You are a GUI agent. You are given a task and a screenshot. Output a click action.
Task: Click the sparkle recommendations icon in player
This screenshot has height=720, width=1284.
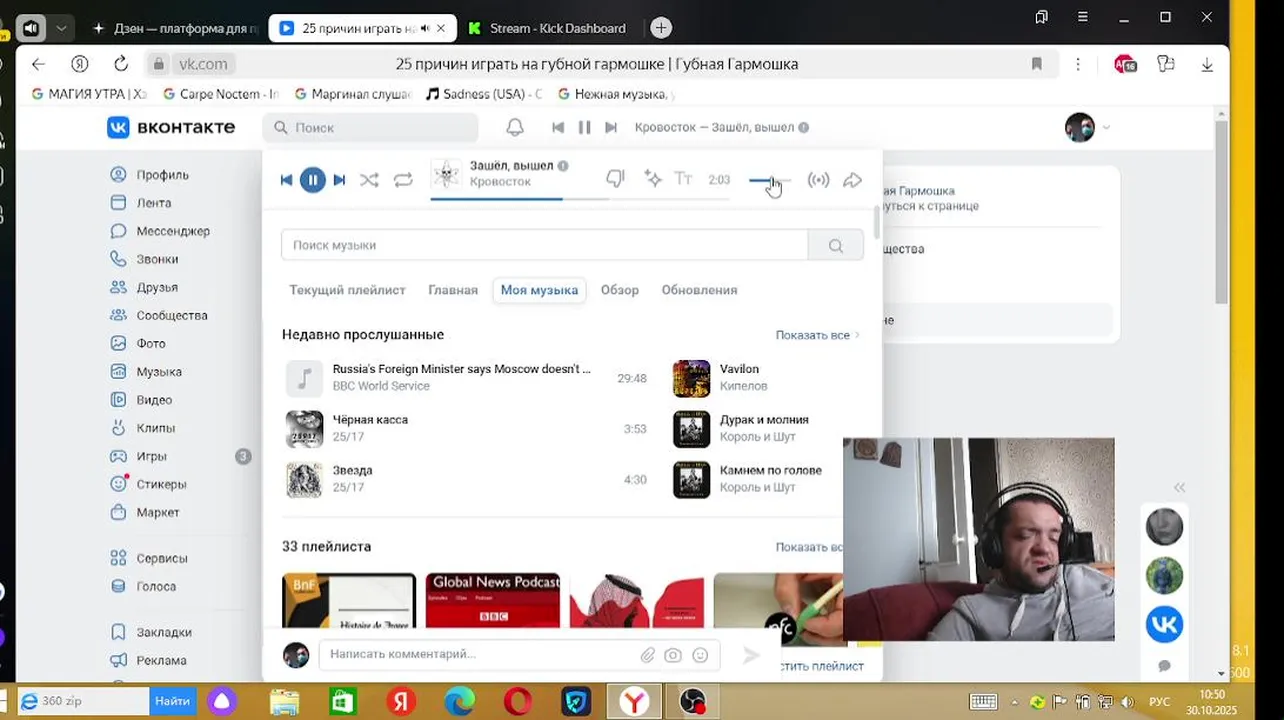pos(653,179)
